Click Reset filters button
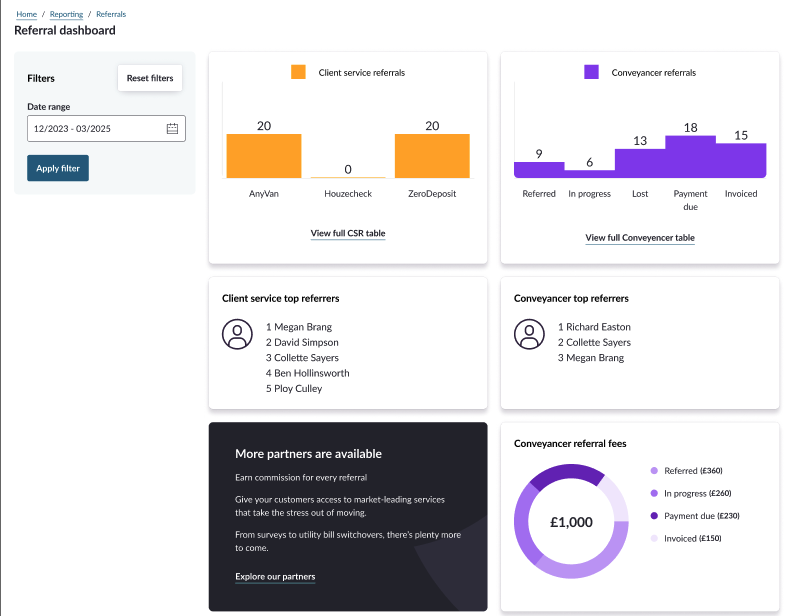This screenshot has height=616, width=792. [x=150, y=78]
